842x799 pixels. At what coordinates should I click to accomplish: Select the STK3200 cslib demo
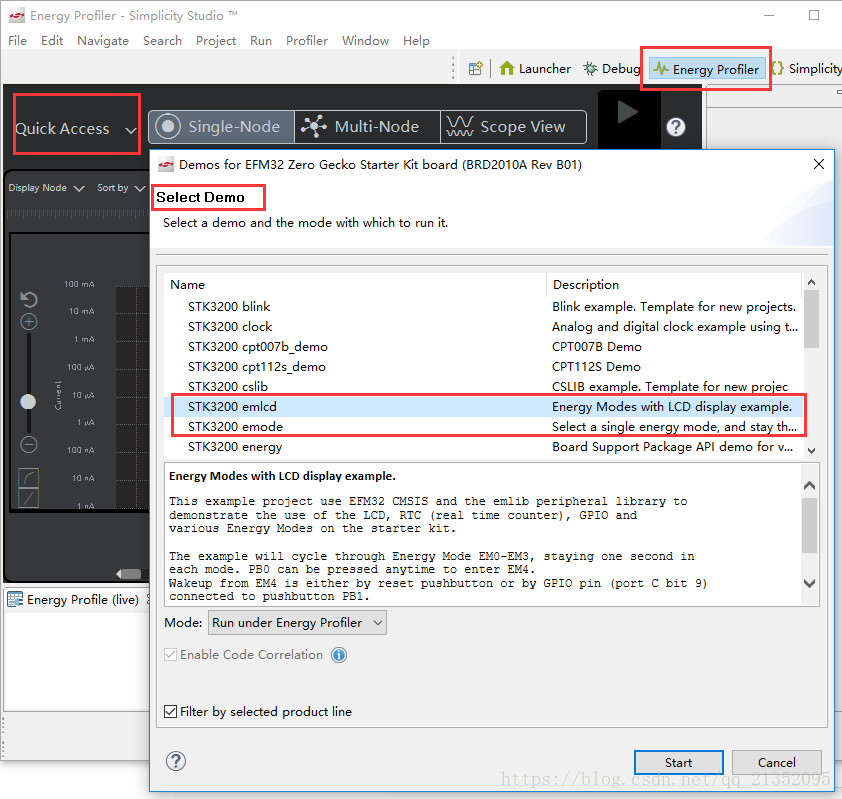483,387
